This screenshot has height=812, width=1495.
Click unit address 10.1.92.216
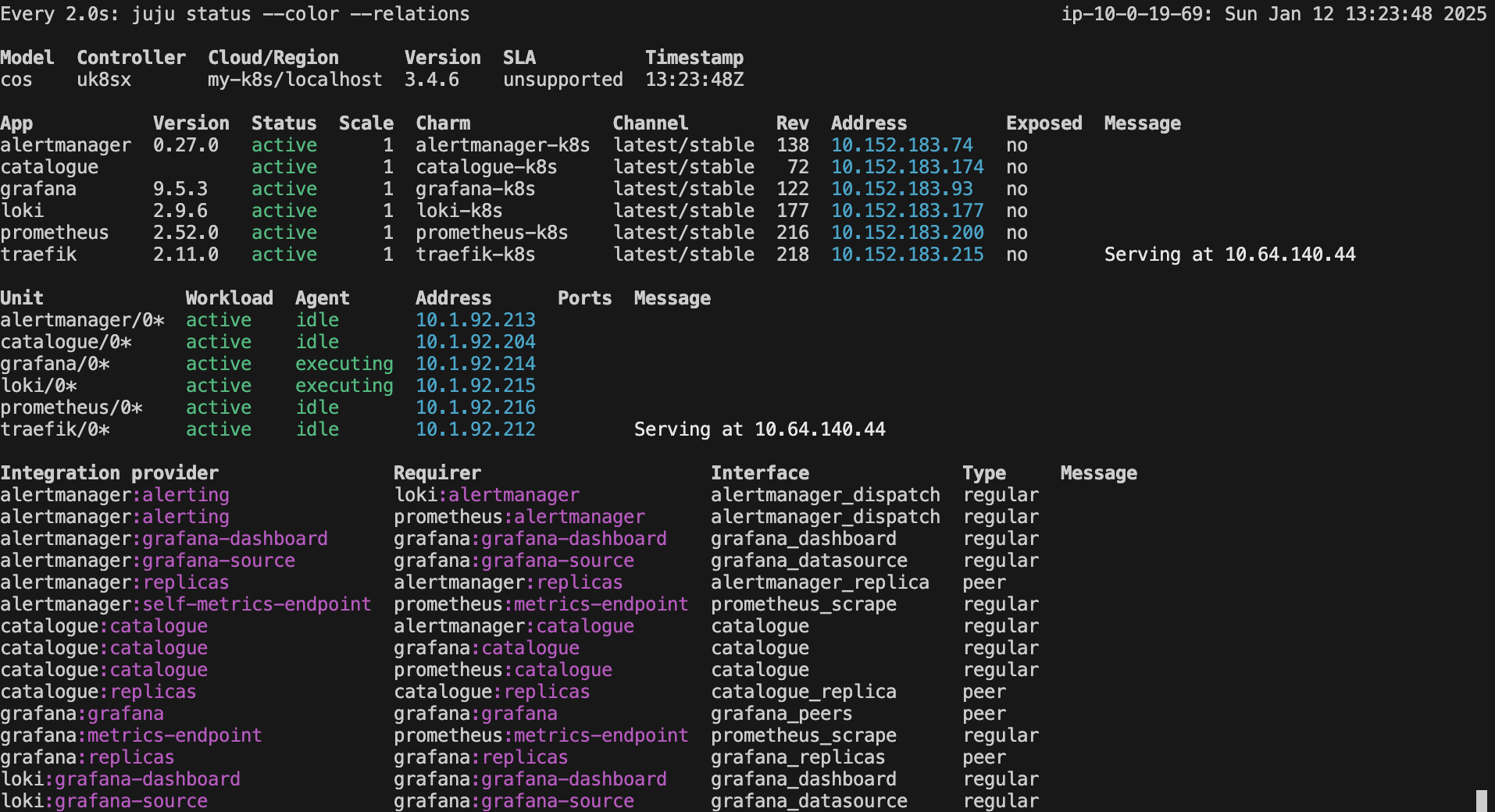point(476,408)
